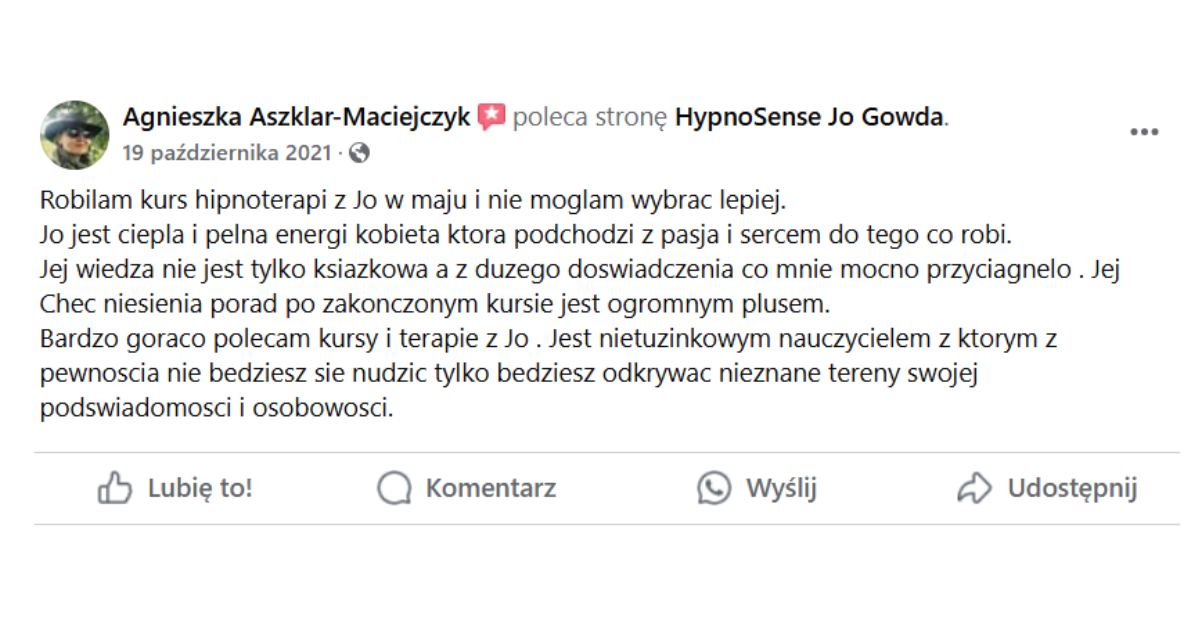Click the line starting "Robilam kurs hipnoterapi"

tap(414, 199)
